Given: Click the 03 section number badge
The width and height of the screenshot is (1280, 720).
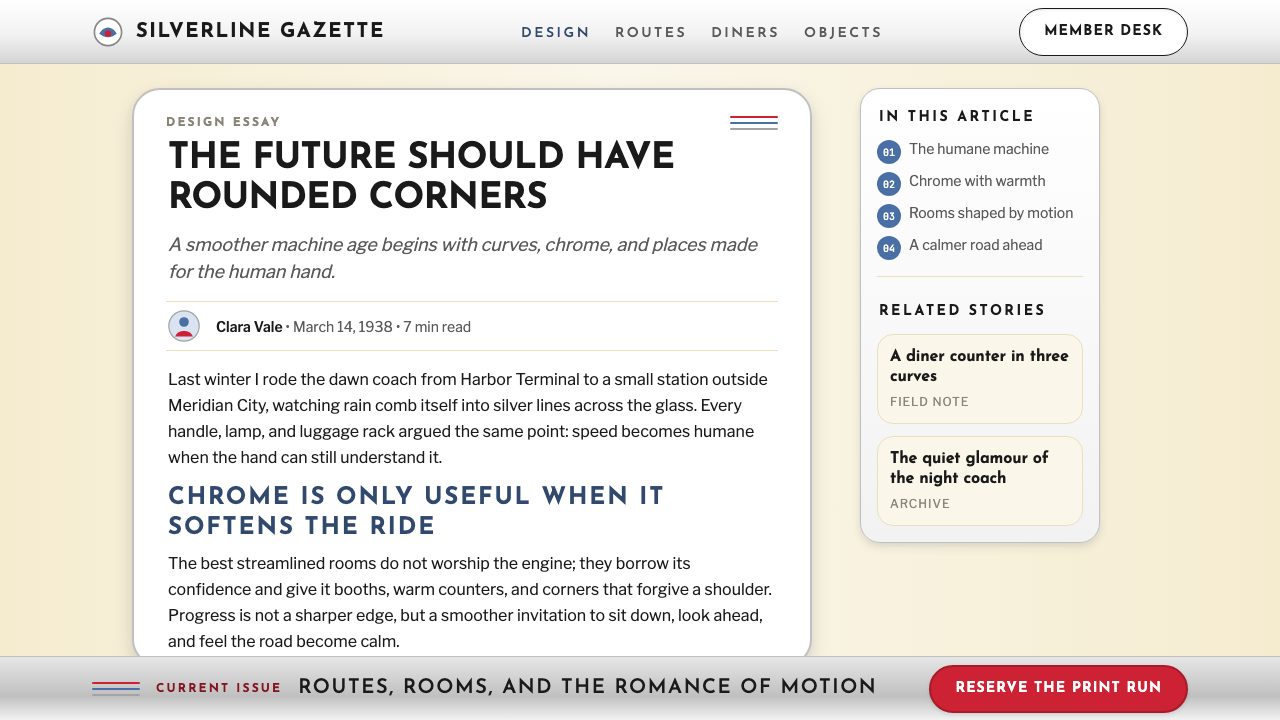Looking at the screenshot, I should (x=889, y=216).
